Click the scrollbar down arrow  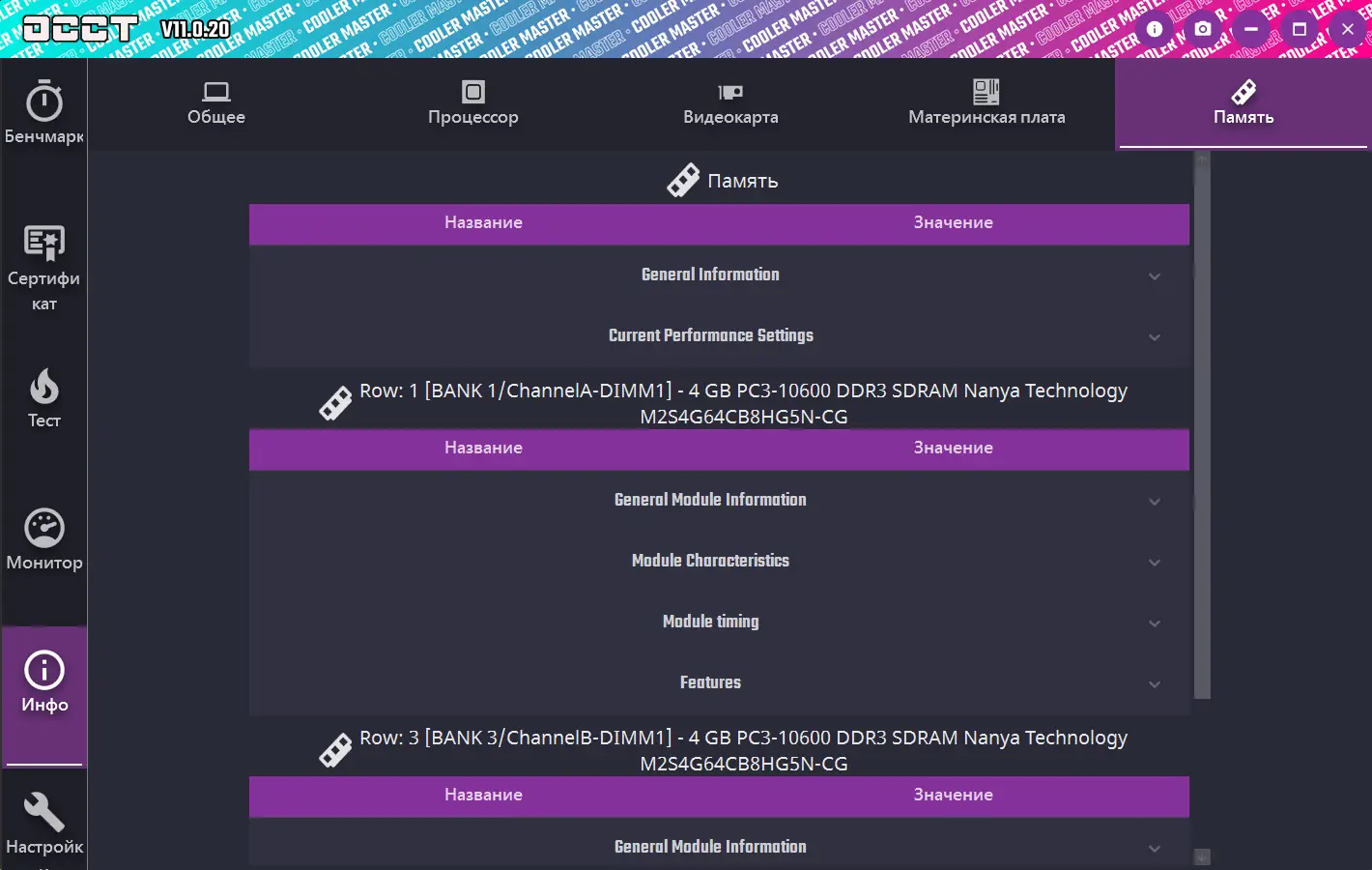point(1202,856)
